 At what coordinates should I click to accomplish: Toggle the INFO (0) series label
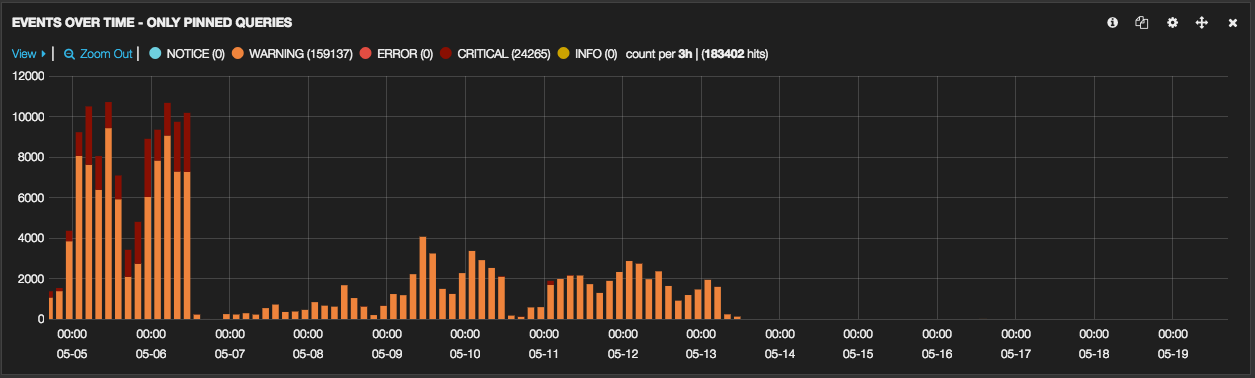tap(595, 54)
